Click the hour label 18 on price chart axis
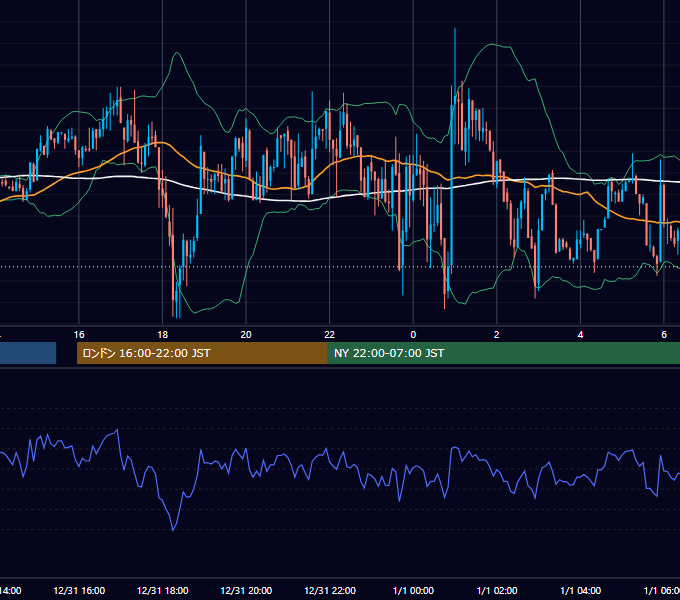680x600 pixels. tap(163, 335)
